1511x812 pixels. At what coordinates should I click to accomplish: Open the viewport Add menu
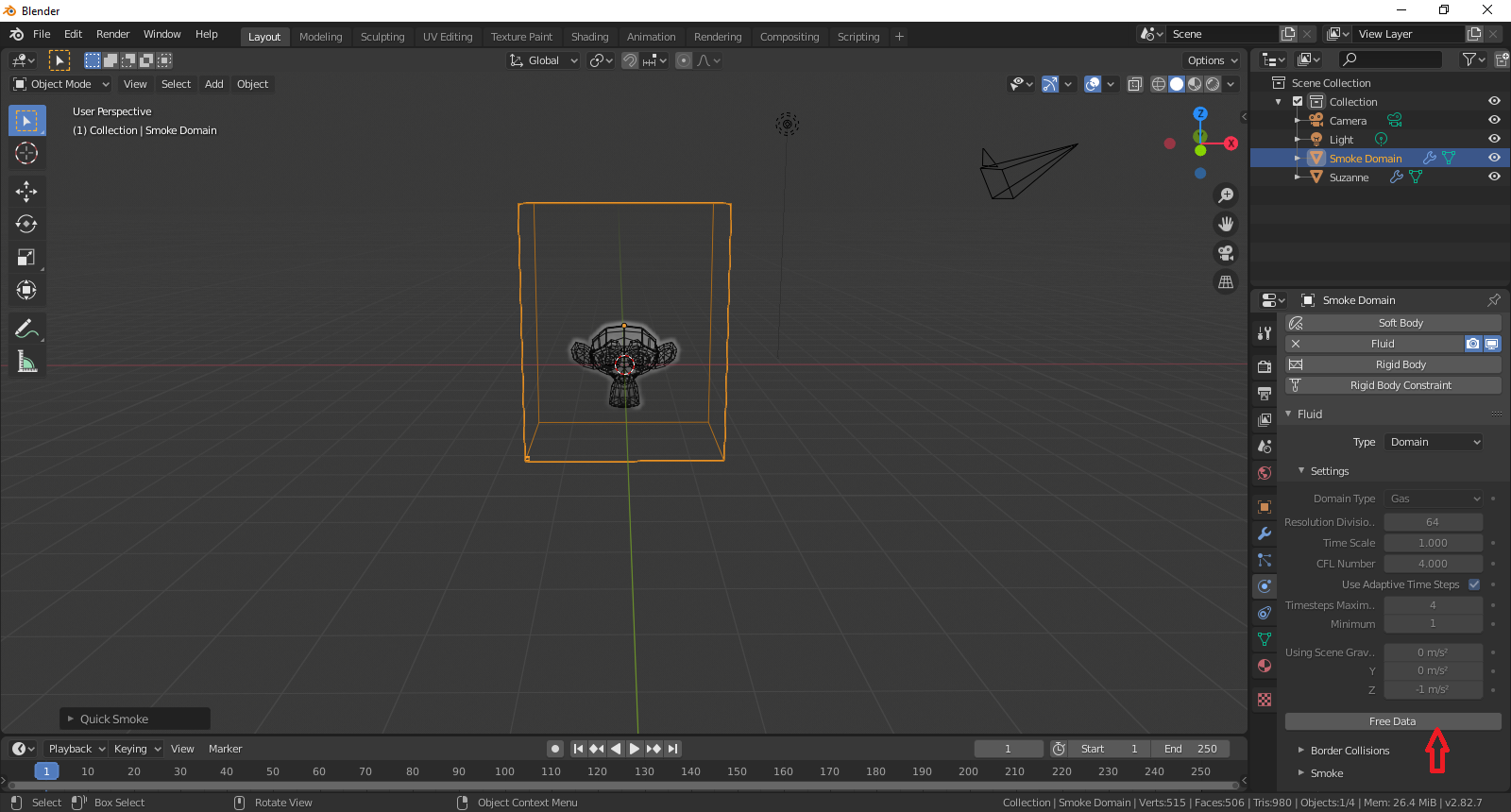(214, 84)
